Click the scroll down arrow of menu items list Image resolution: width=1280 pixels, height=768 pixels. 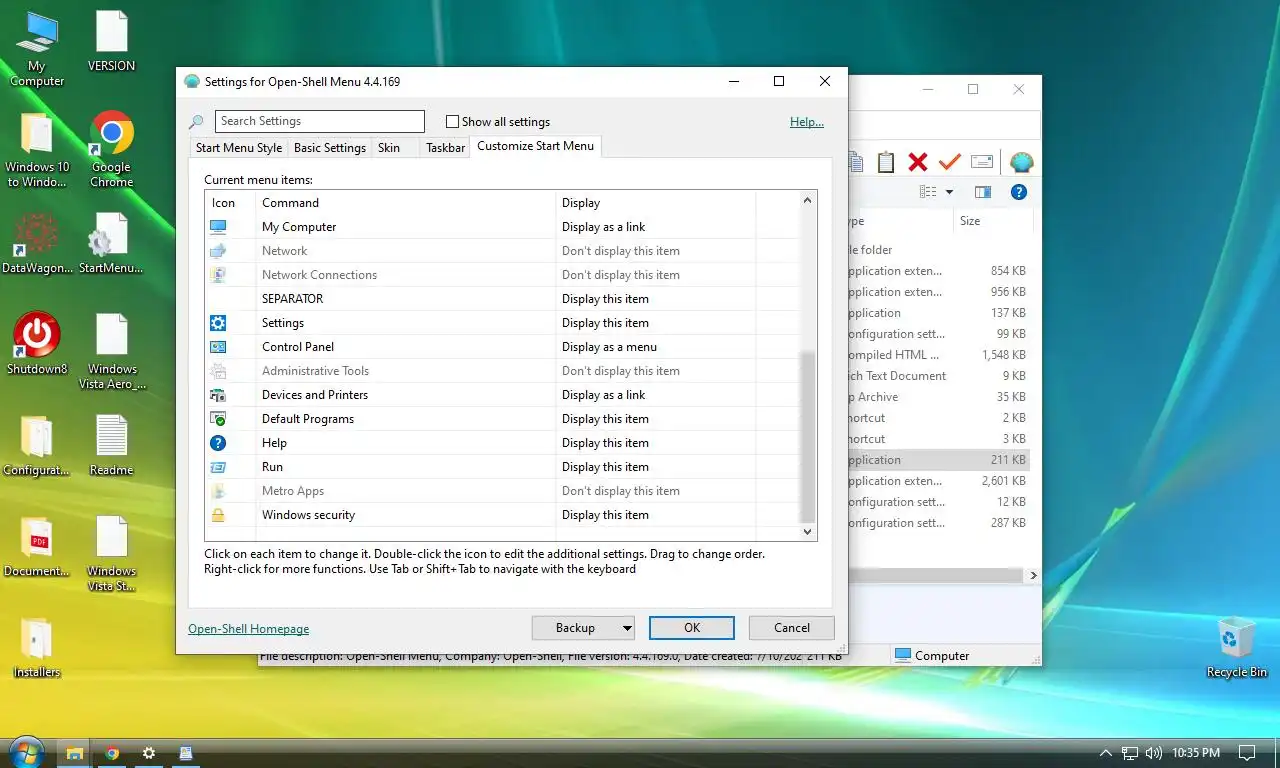(808, 532)
